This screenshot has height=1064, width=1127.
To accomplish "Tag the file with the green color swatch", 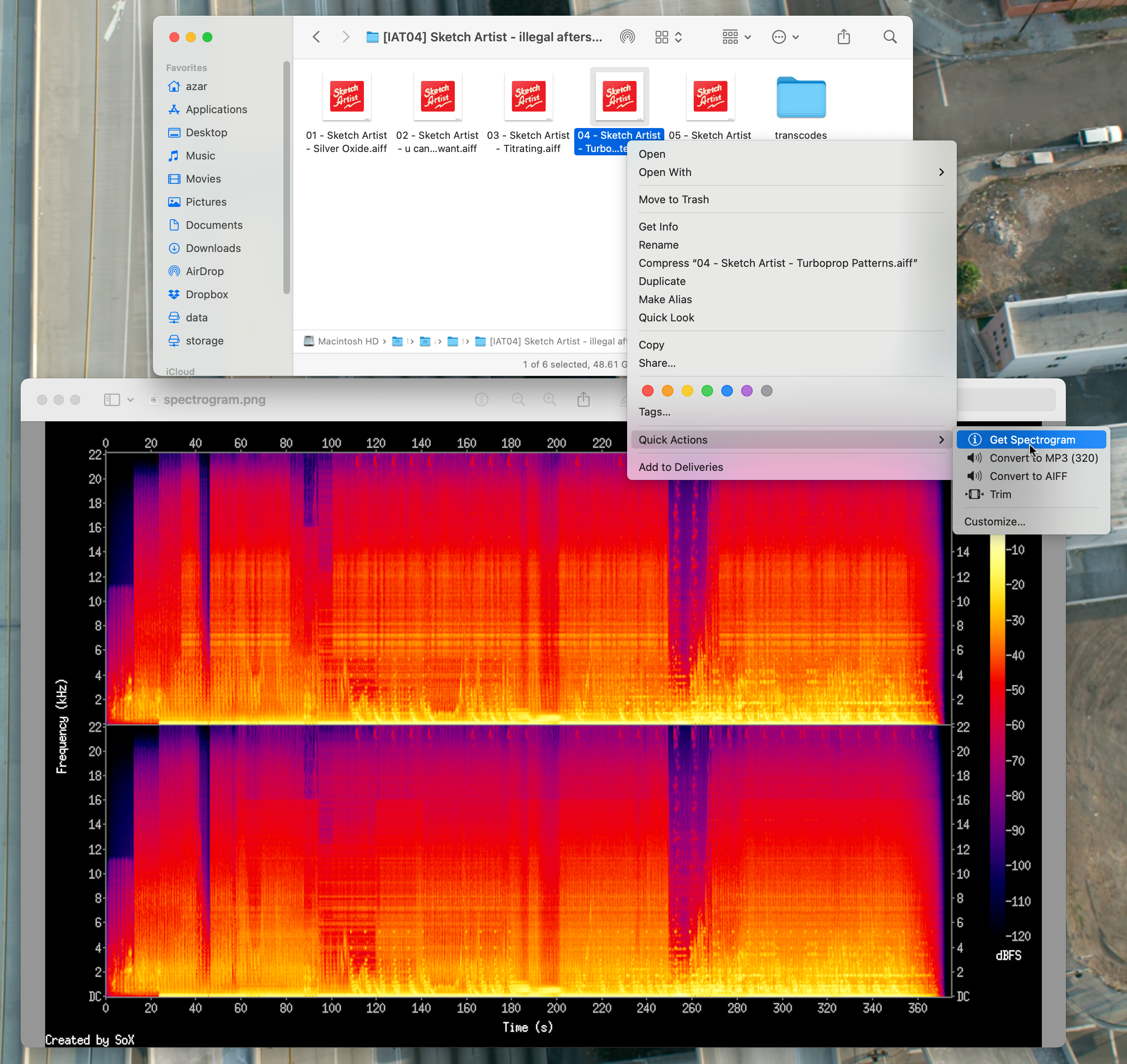I will 707,391.
